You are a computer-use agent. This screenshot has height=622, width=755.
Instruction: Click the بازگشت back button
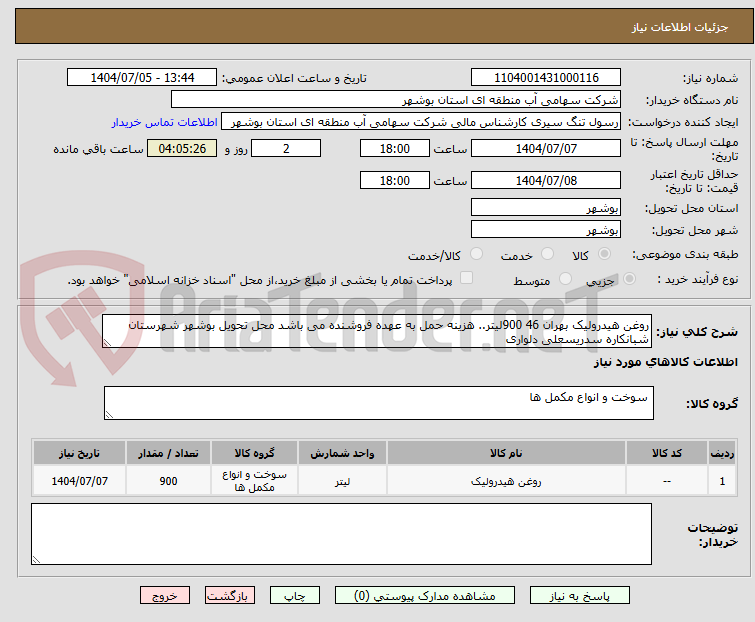(230, 596)
